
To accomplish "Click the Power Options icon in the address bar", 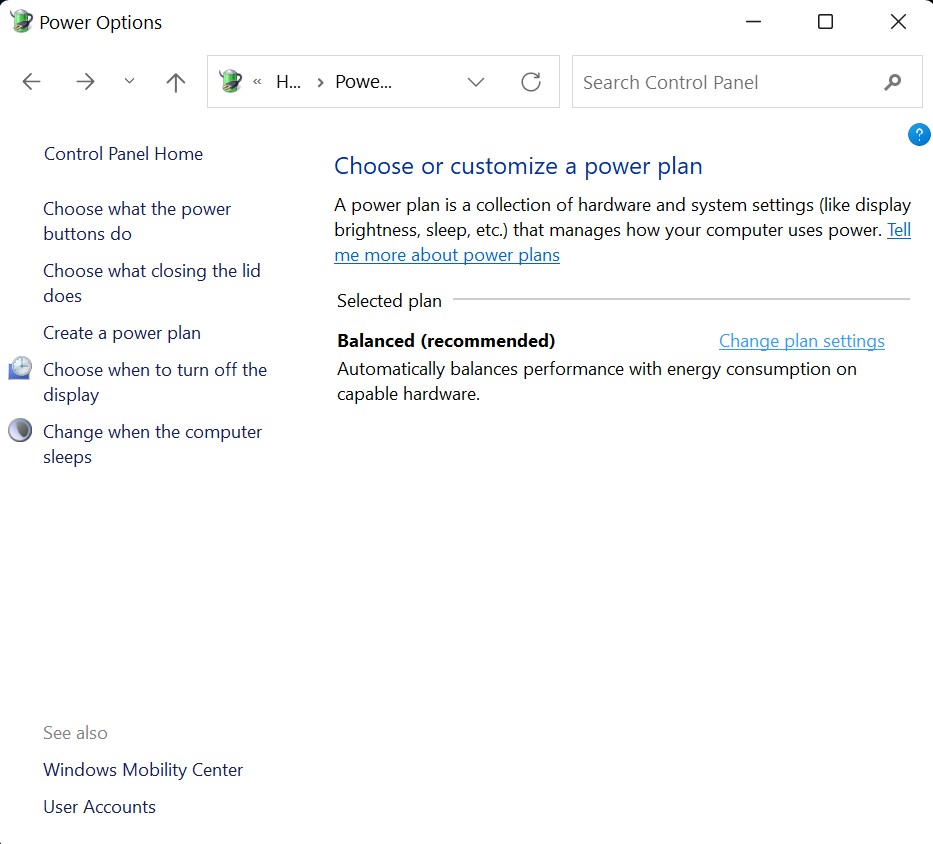I will [x=230, y=81].
